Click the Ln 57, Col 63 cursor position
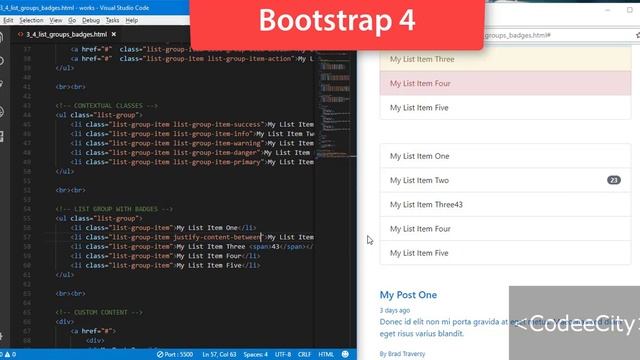Image resolution: width=640 pixels, height=360 pixels. (x=219, y=354)
